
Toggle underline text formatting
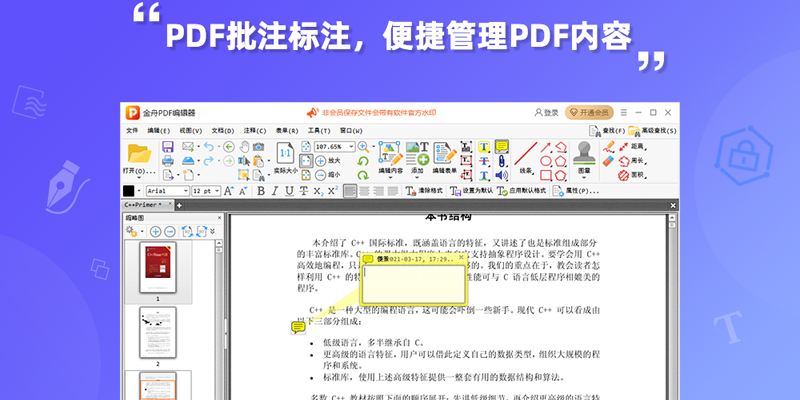tap(289, 191)
